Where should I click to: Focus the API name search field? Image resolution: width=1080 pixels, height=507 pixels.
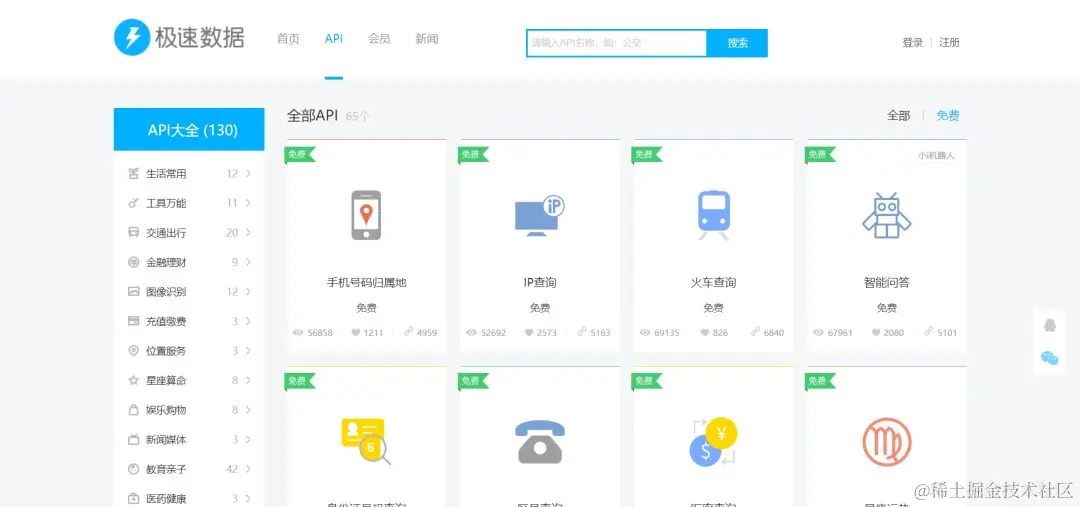click(x=616, y=43)
